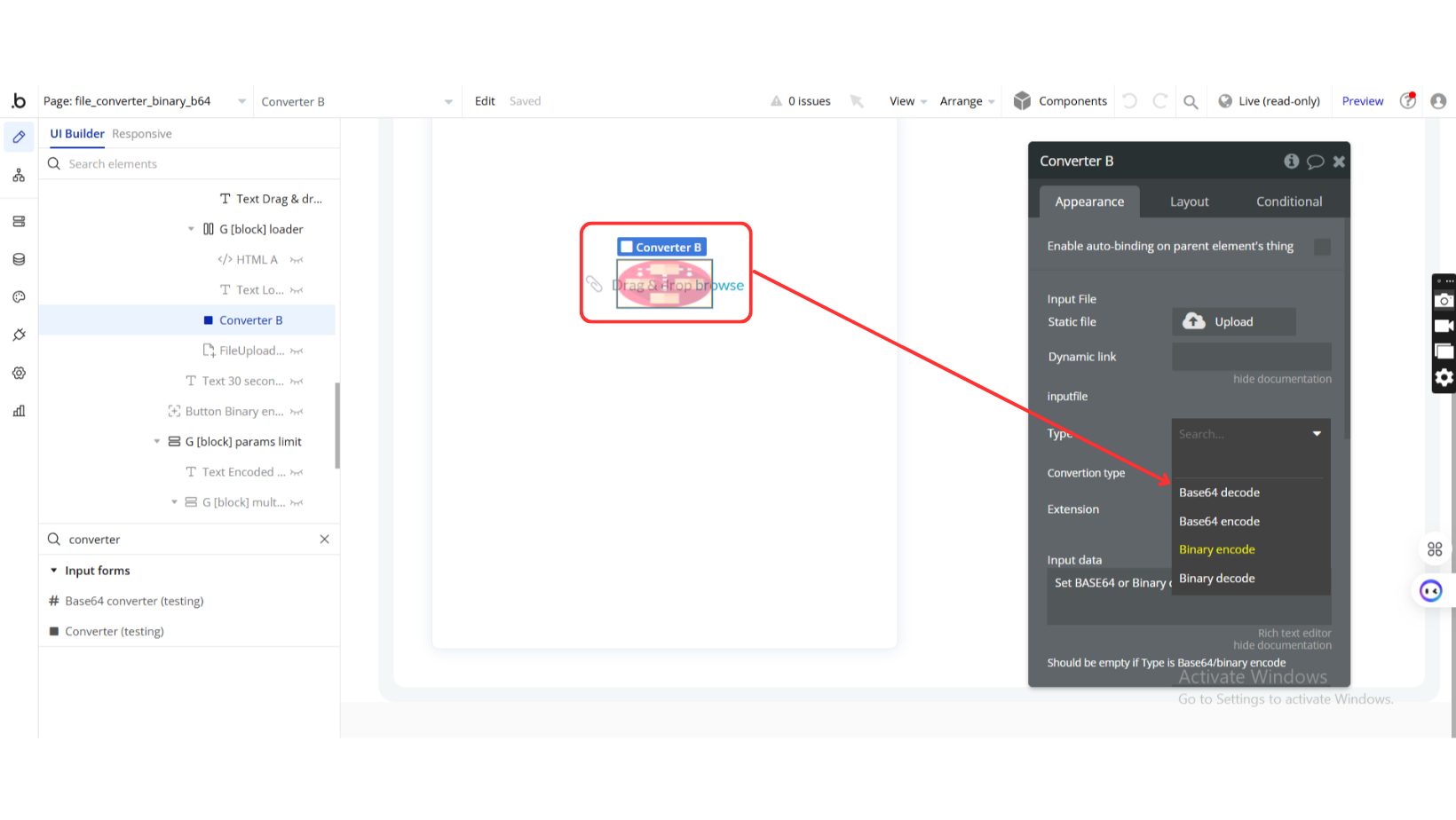Click the inspect pointer icon in top bar
Image resolution: width=1456 pixels, height=820 pixels.
[857, 101]
